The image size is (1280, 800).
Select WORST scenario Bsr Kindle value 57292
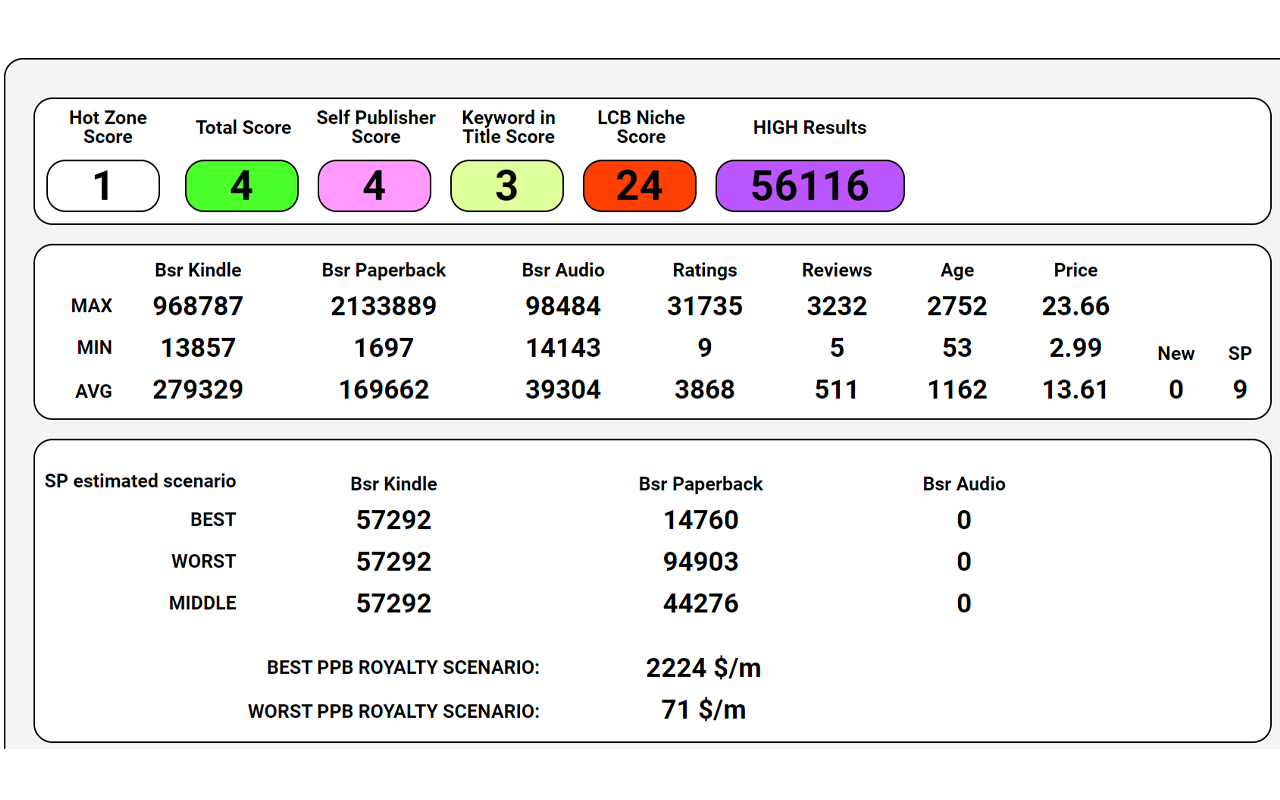pyautogui.click(x=394, y=562)
